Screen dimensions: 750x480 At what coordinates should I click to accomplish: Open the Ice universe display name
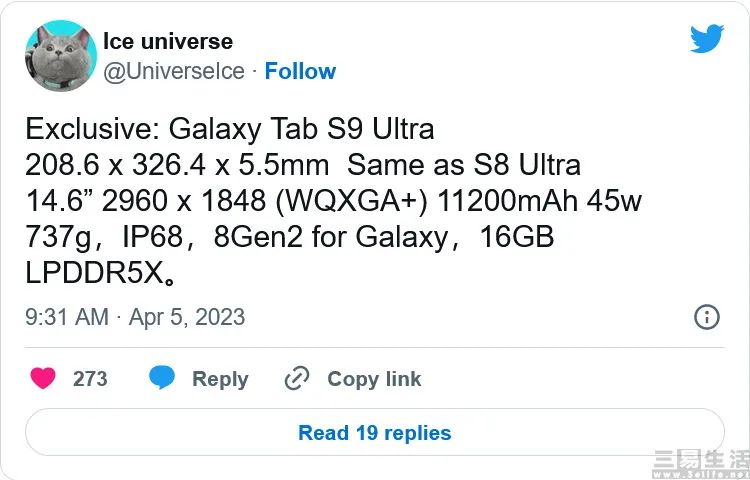tap(168, 41)
